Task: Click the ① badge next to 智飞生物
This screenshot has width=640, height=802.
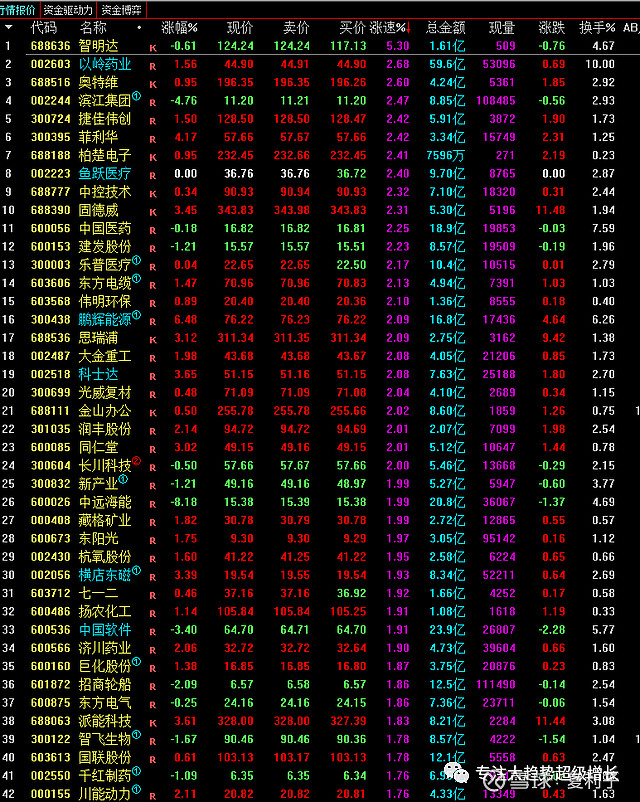Action: (x=136, y=734)
